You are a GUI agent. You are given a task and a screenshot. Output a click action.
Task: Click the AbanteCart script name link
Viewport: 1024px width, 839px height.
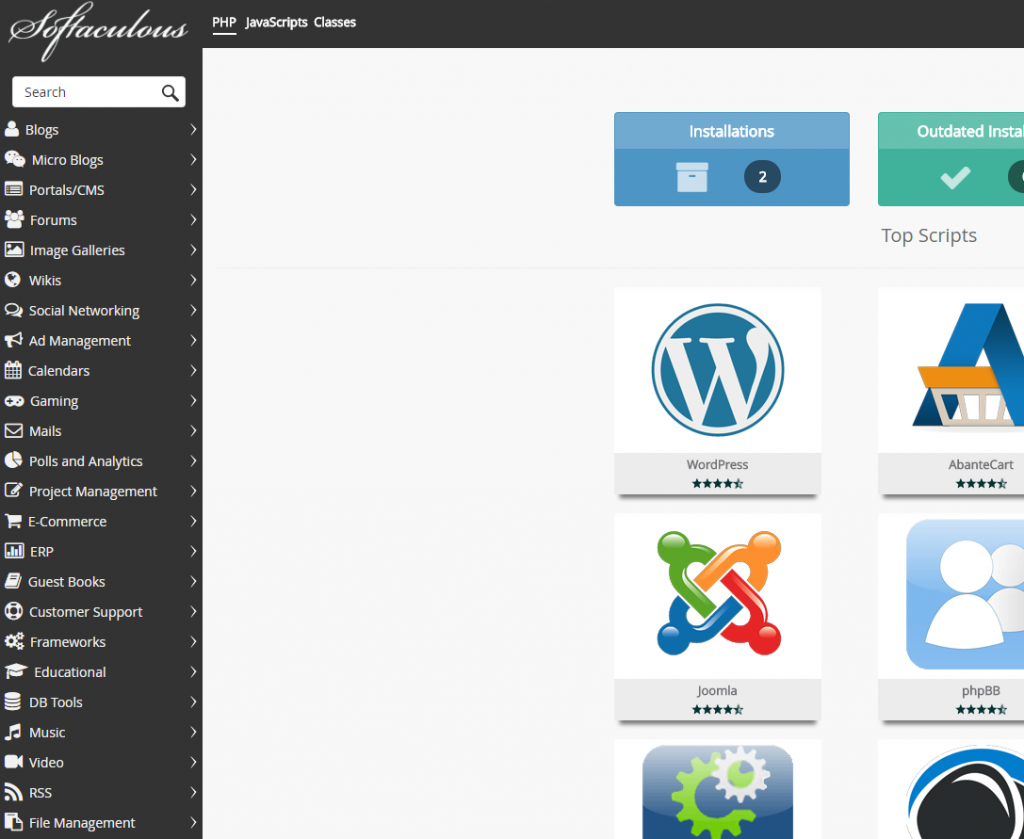pos(981,465)
